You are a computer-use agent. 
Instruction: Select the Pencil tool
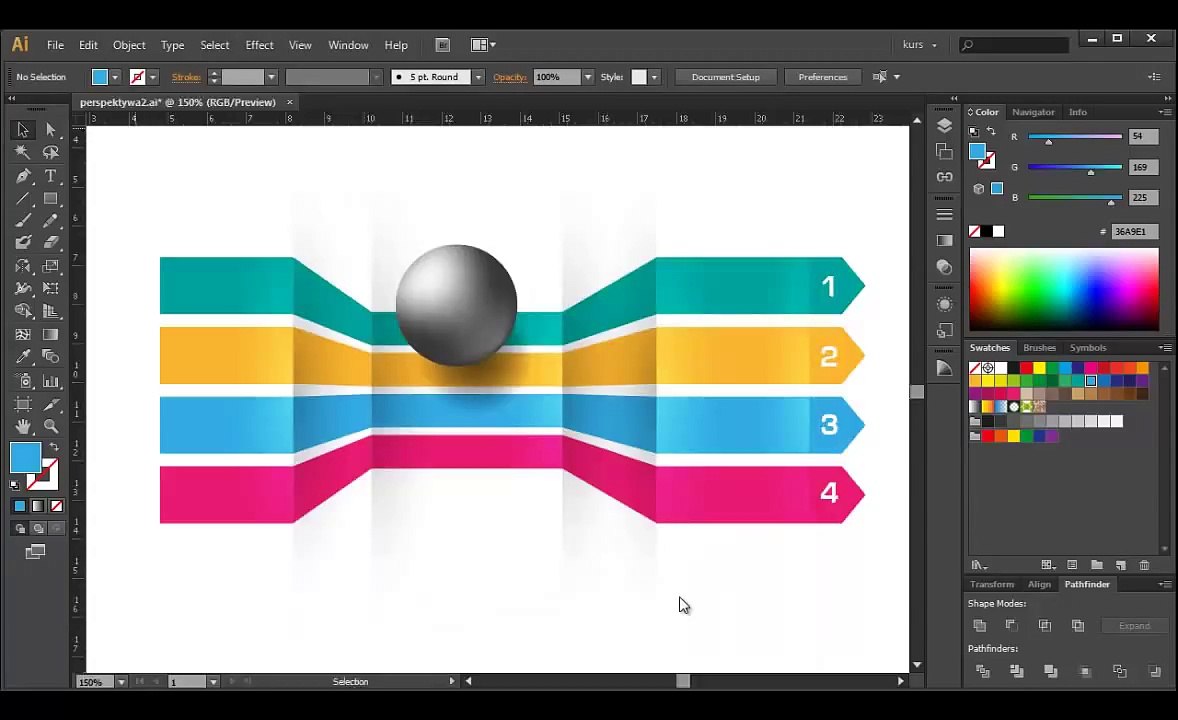point(50,221)
